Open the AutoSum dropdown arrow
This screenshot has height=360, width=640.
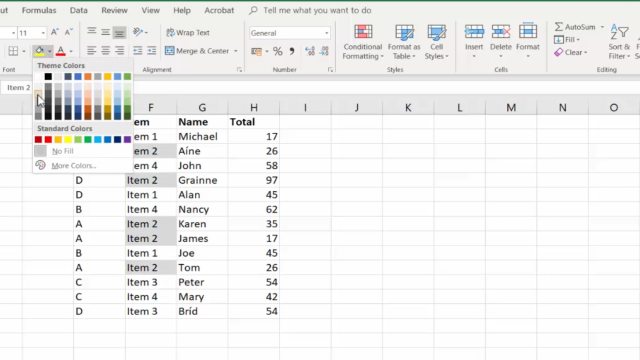pos(602,27)
